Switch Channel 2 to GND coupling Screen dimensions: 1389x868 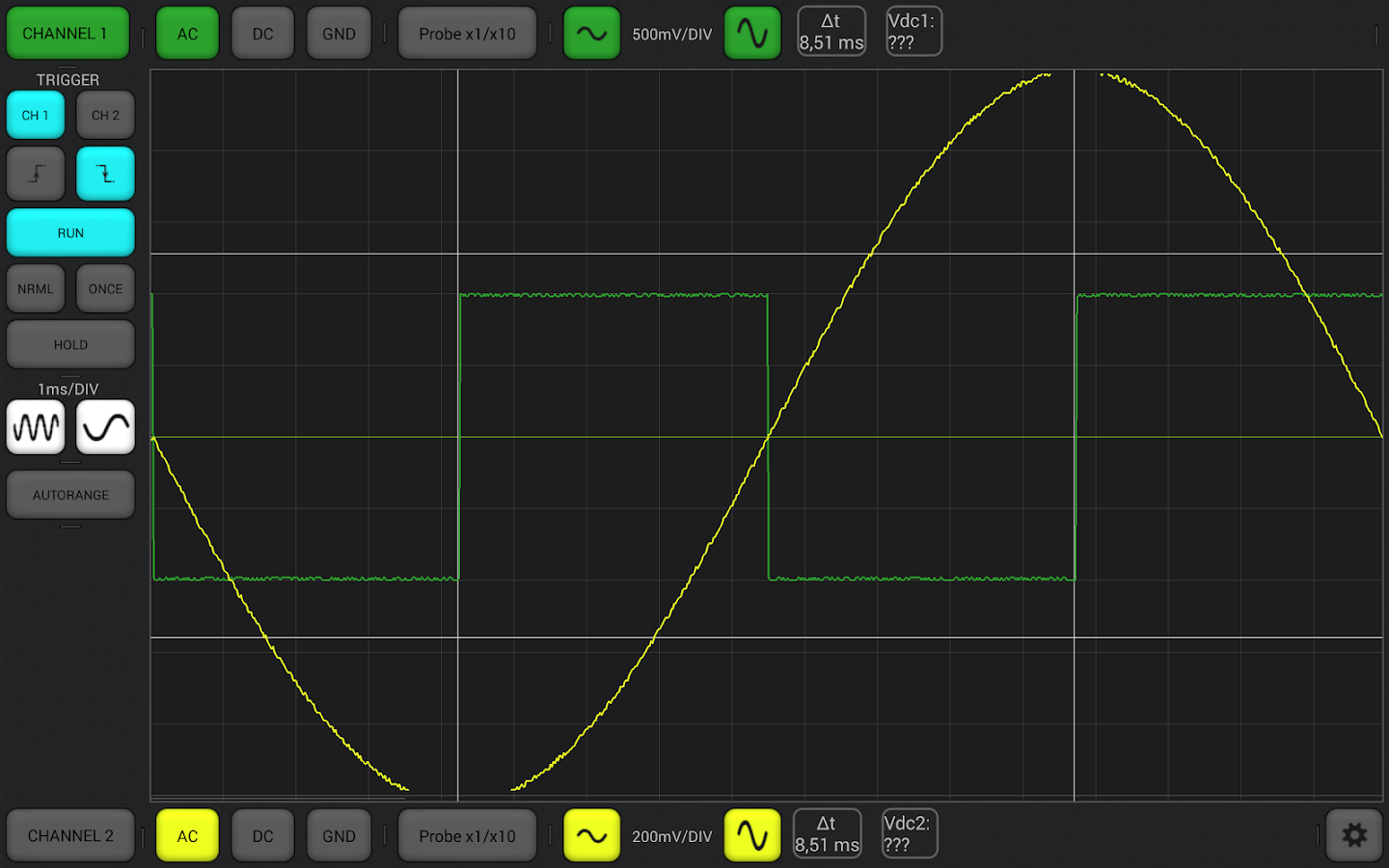click(339, 835)
